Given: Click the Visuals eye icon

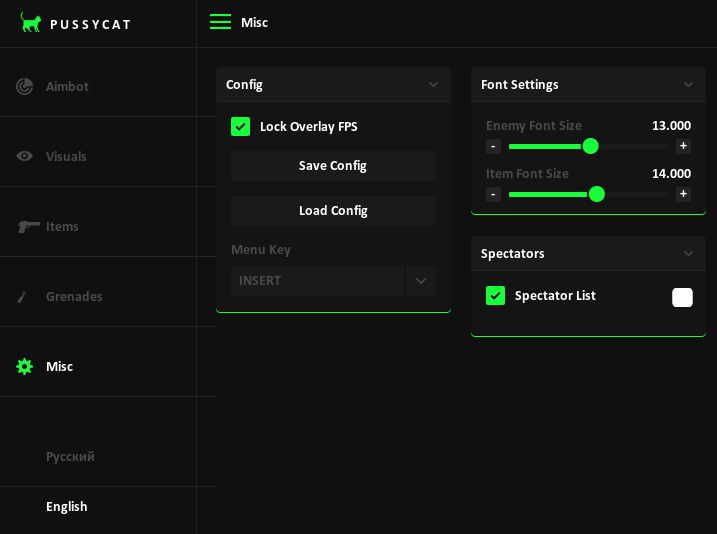Looking at the screenshot, I should click(x=24, y=156).
